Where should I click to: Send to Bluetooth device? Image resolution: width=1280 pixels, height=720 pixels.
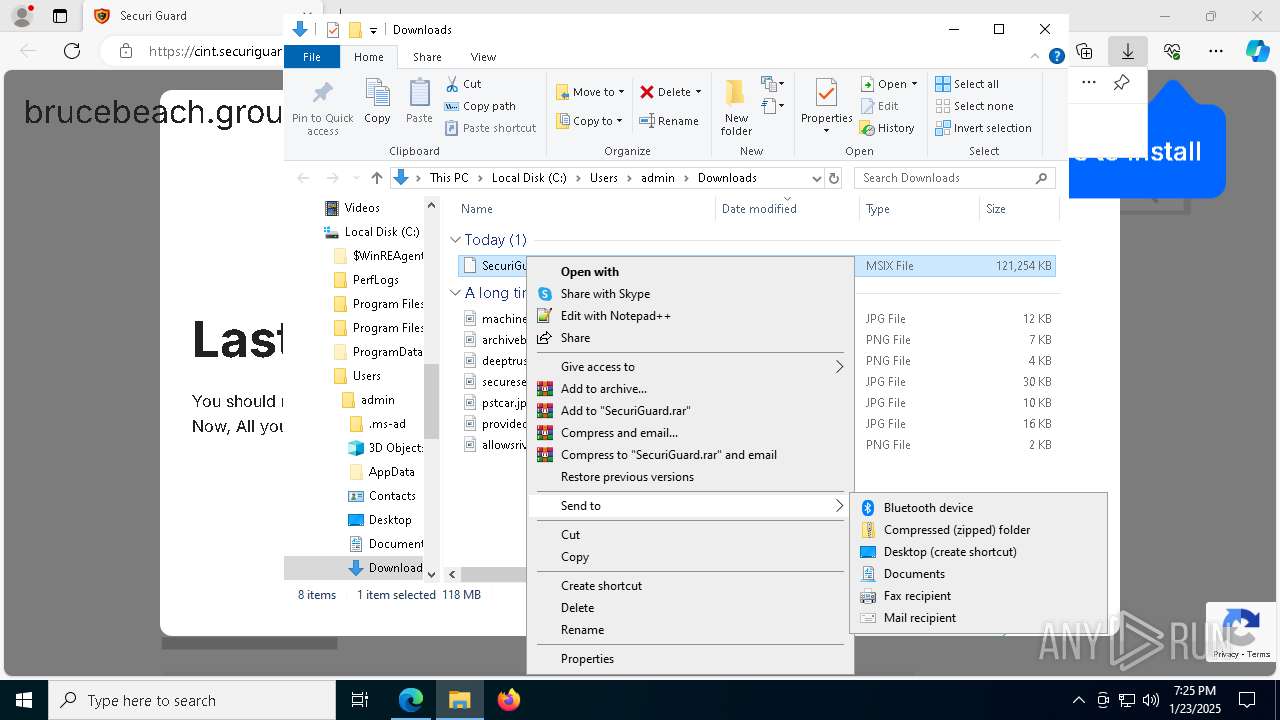(978, 508)
